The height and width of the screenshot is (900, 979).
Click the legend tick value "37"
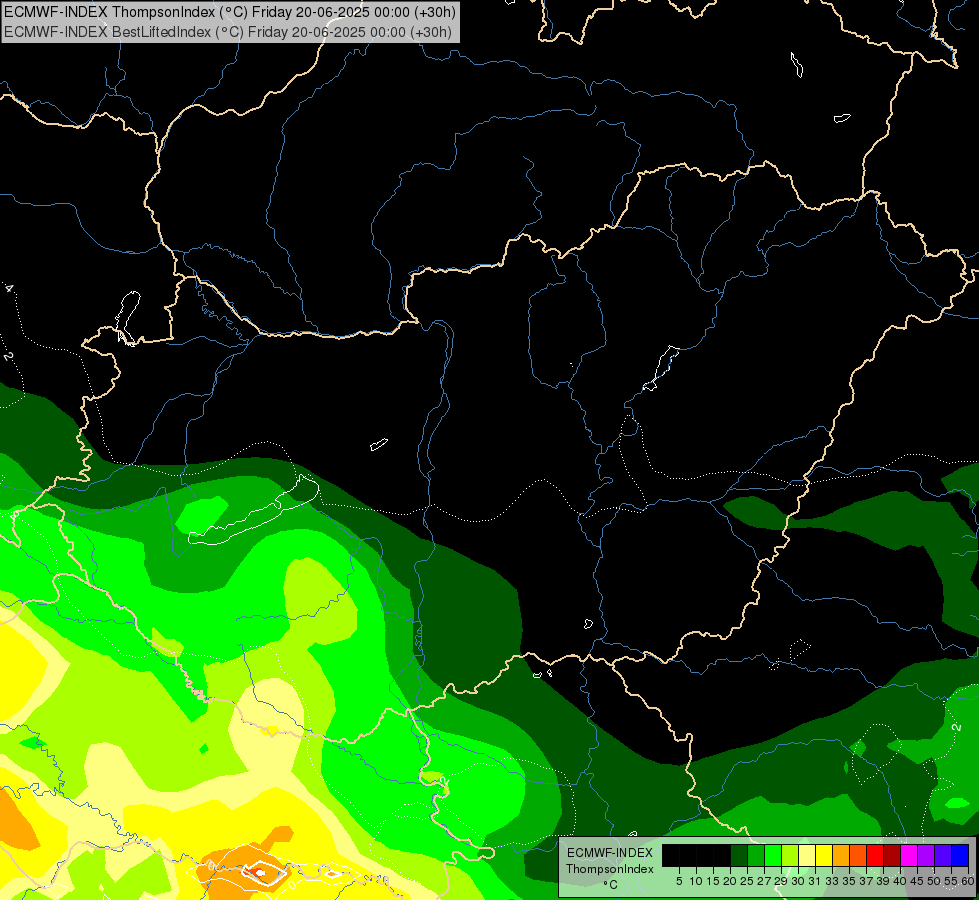click(866, 881)
